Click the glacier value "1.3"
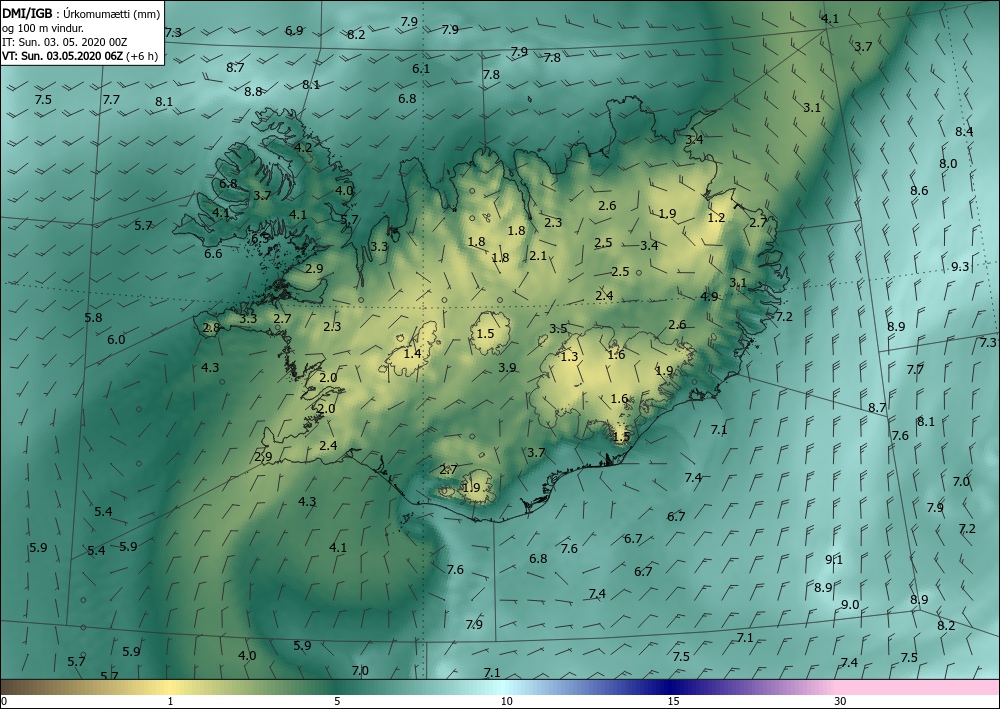The height and width of the screenshot is (709, 1000). click(x=570, y=356)
